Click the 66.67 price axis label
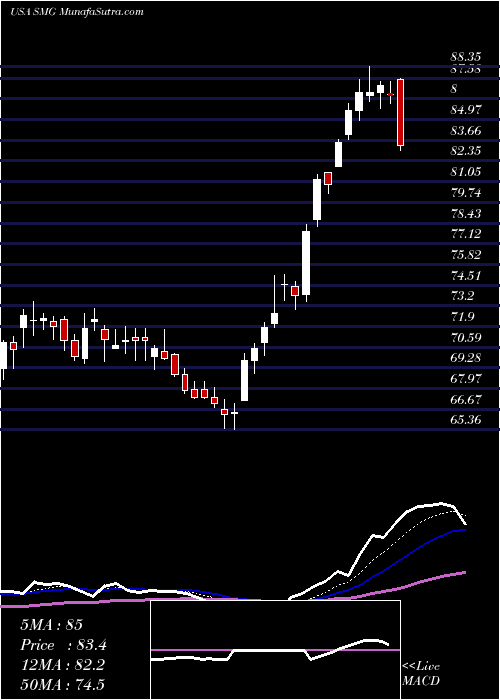This screenshot has height=700, width=500. tap(466, 400)
